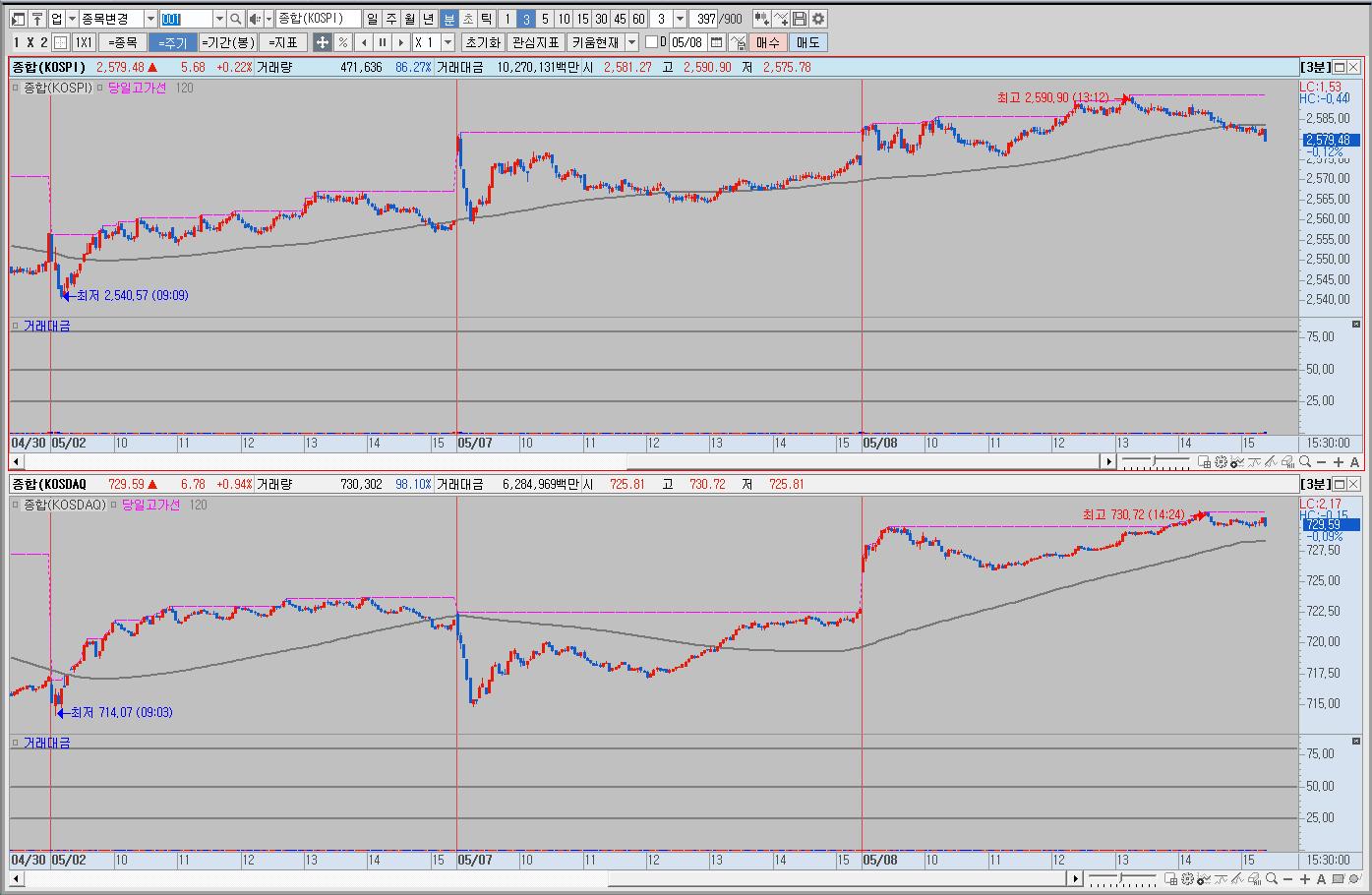Screen dimensions: 1372x895
Task: Toggle 분 (minute) period button
Action: click(x=448, y=19)
